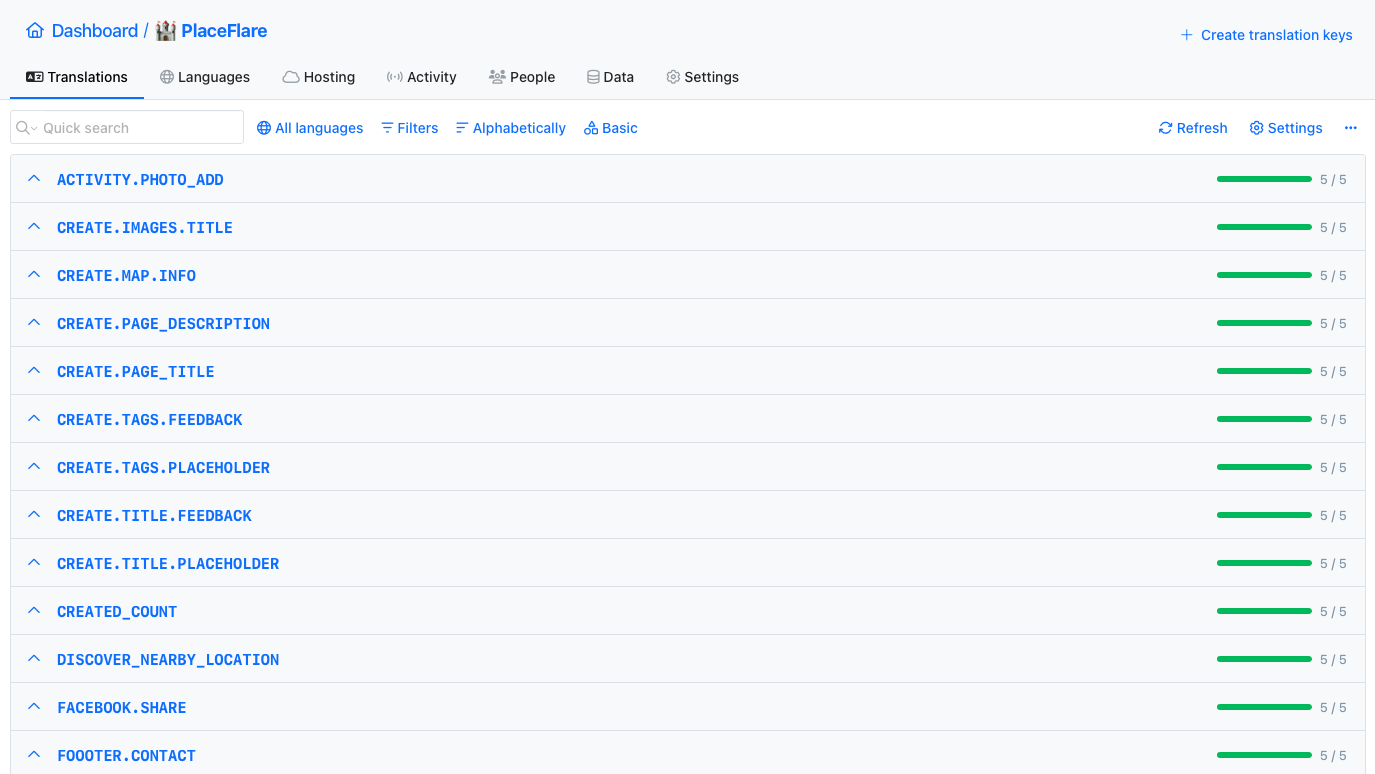The image size is (1375, 774).
Task: Toggle the CREATED_COUNT chevron
Action: [34, 611]
